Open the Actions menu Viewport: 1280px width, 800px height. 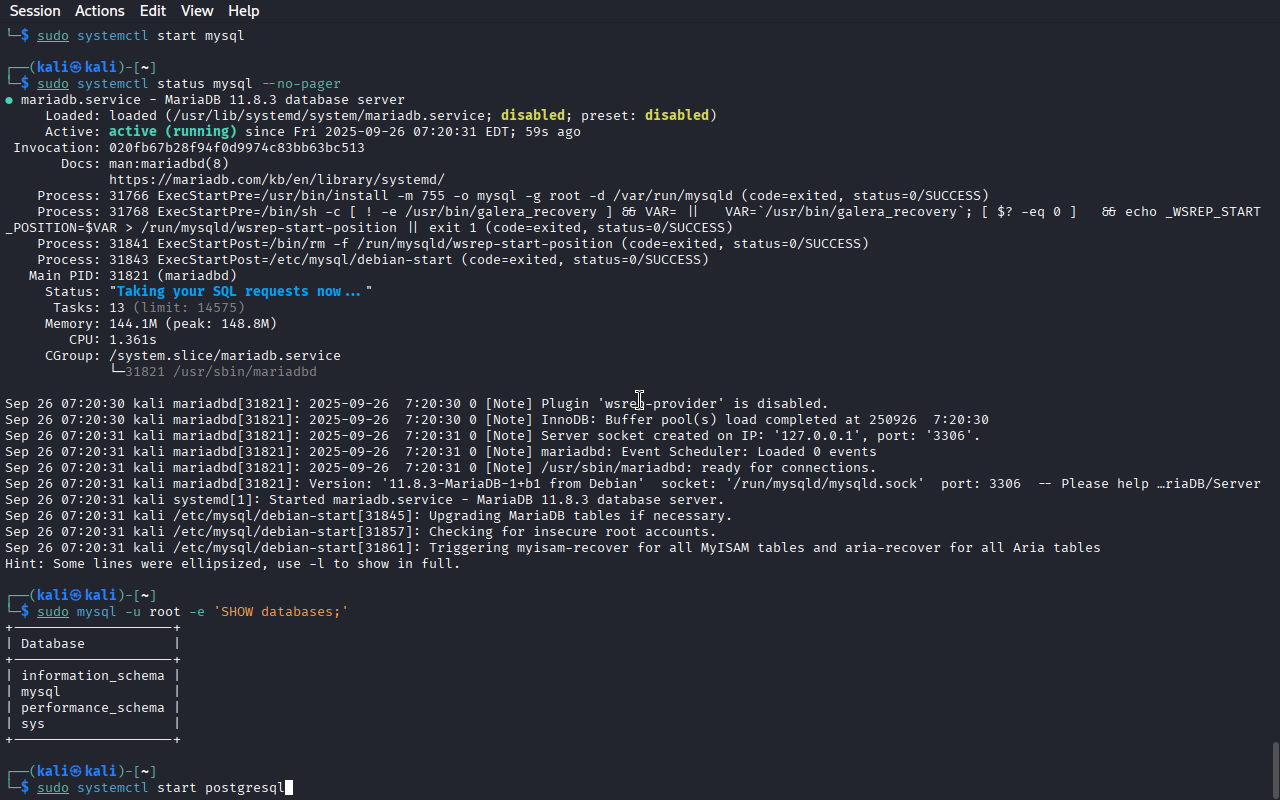[x=100, y=11]
